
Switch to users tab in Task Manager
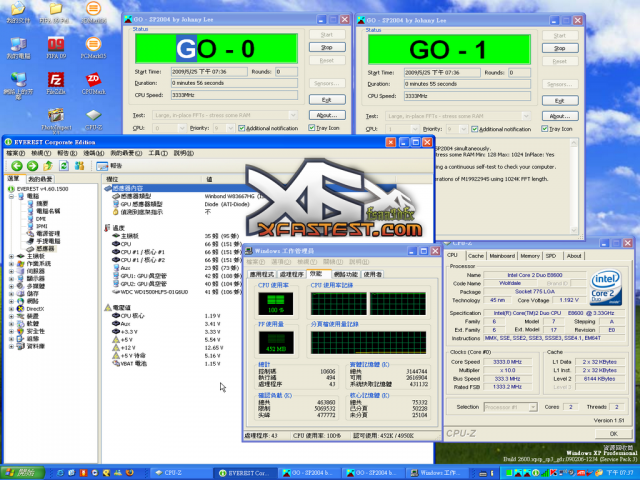click(372, 274)
